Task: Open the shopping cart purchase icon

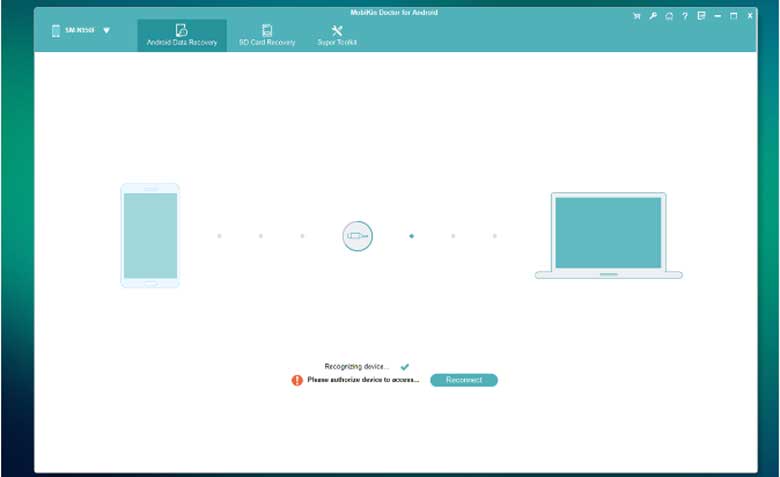Action: (636, 16)
